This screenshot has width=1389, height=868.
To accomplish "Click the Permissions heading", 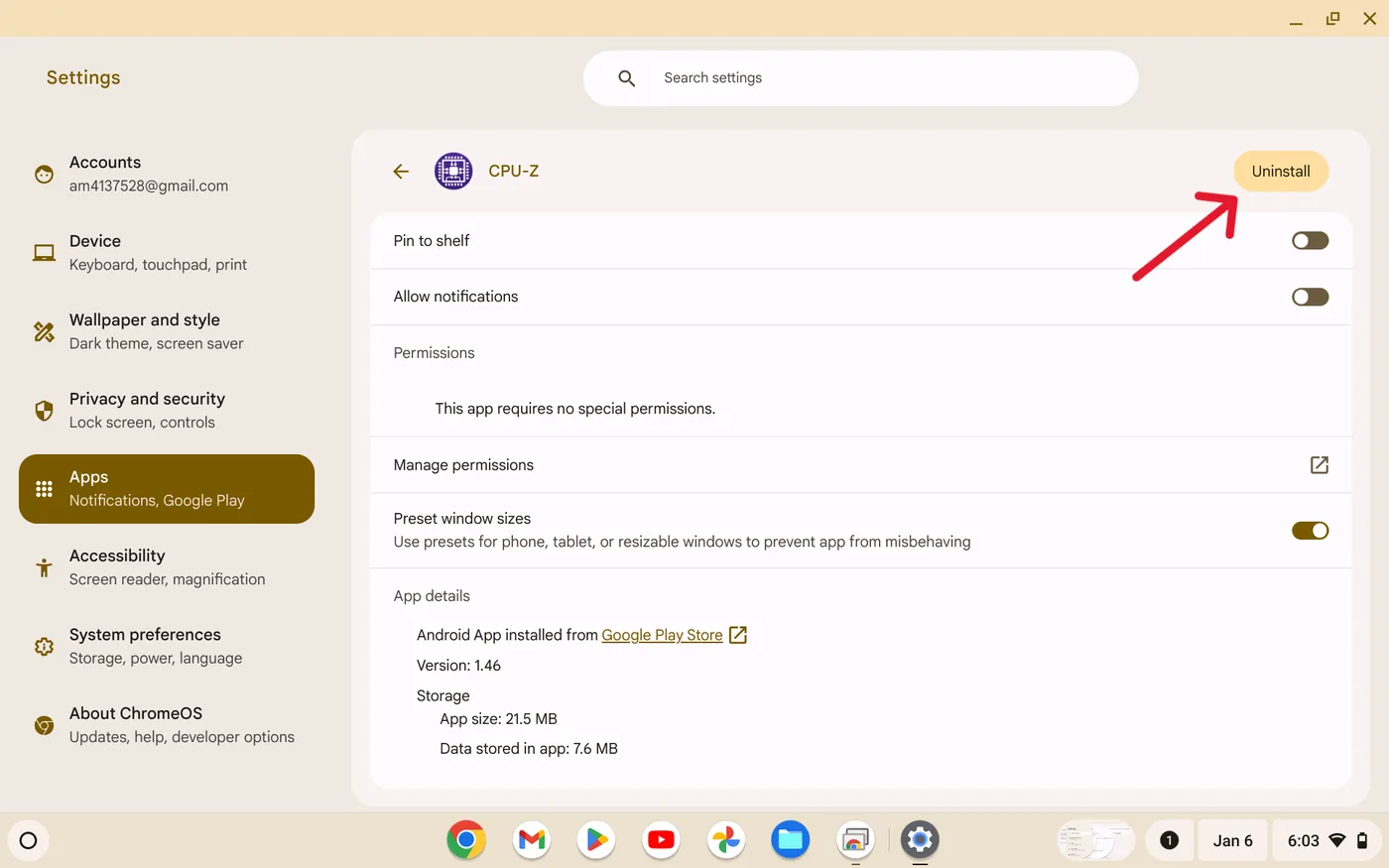I will [x=434, y=353].
